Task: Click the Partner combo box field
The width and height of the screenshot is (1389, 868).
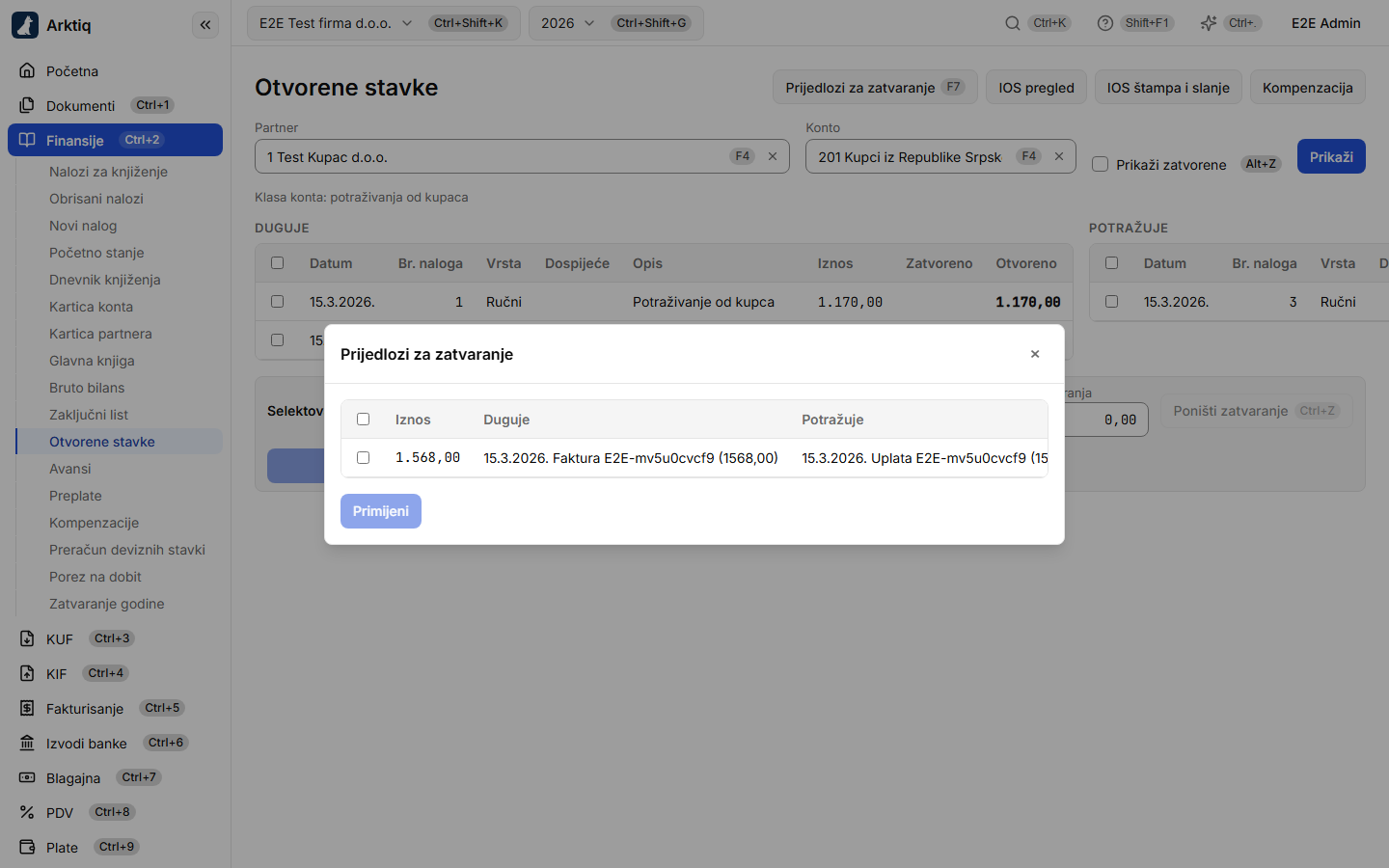Action: (x=522, y=156)
